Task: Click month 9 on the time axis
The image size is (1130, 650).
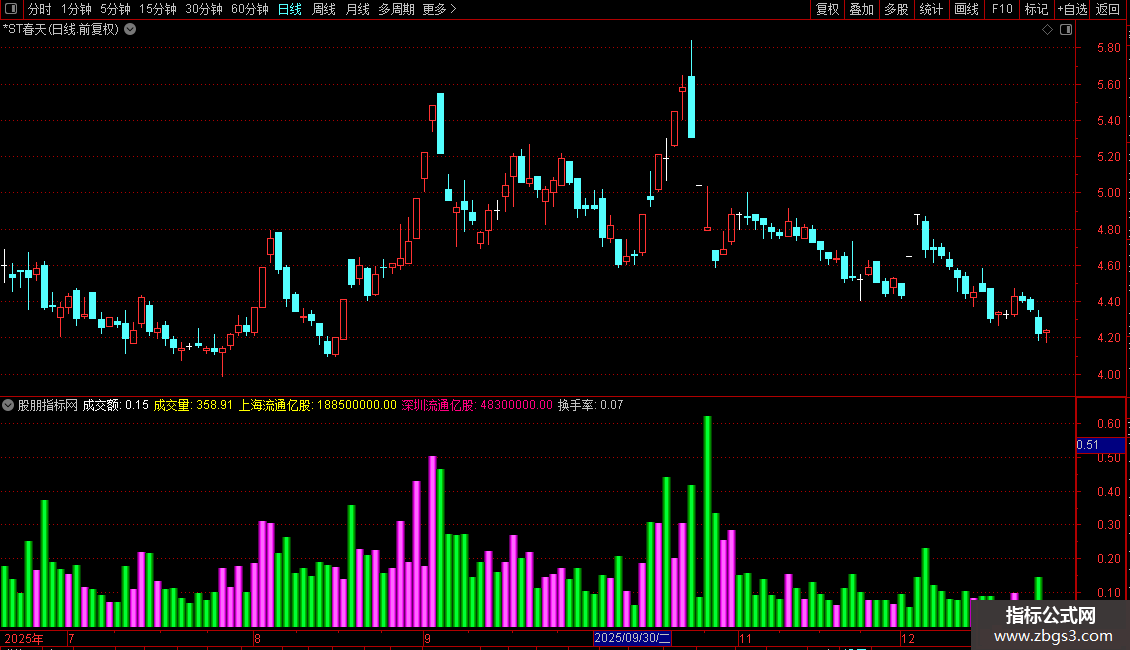Action: [x=427, y=638]
